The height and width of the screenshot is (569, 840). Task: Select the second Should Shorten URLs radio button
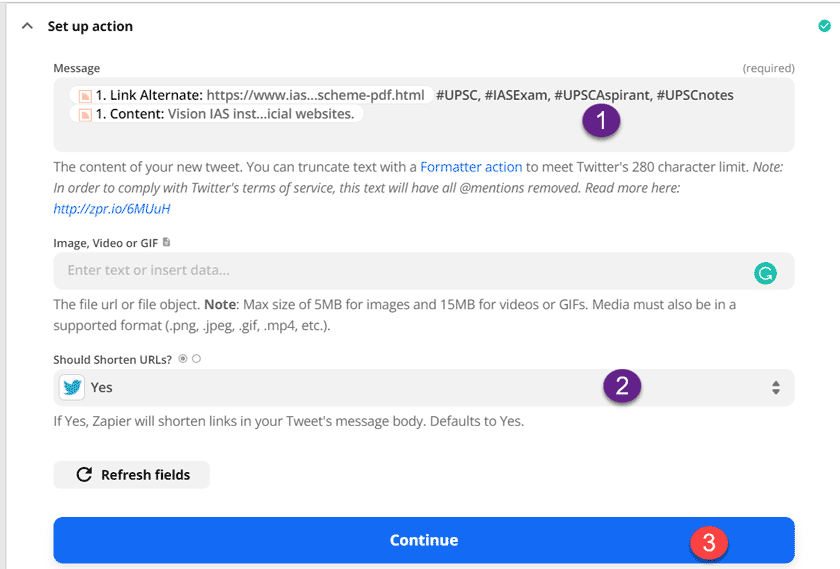coord(197,359)
